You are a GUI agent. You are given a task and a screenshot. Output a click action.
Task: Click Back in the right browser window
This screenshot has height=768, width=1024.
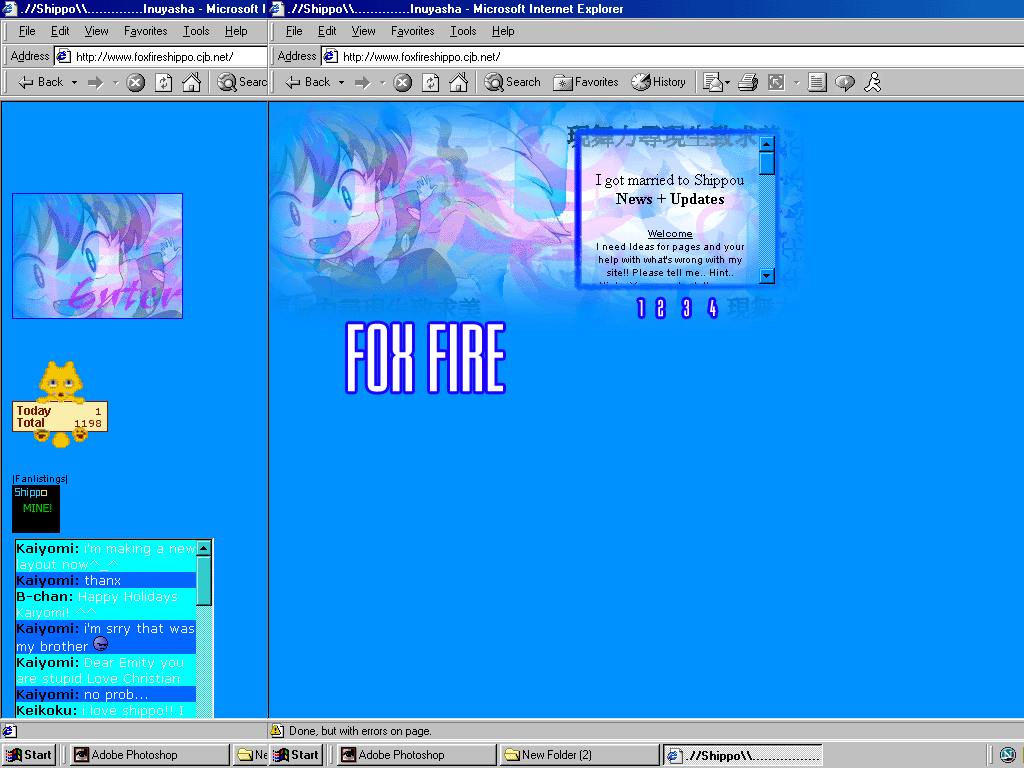(x=308, y=82)
